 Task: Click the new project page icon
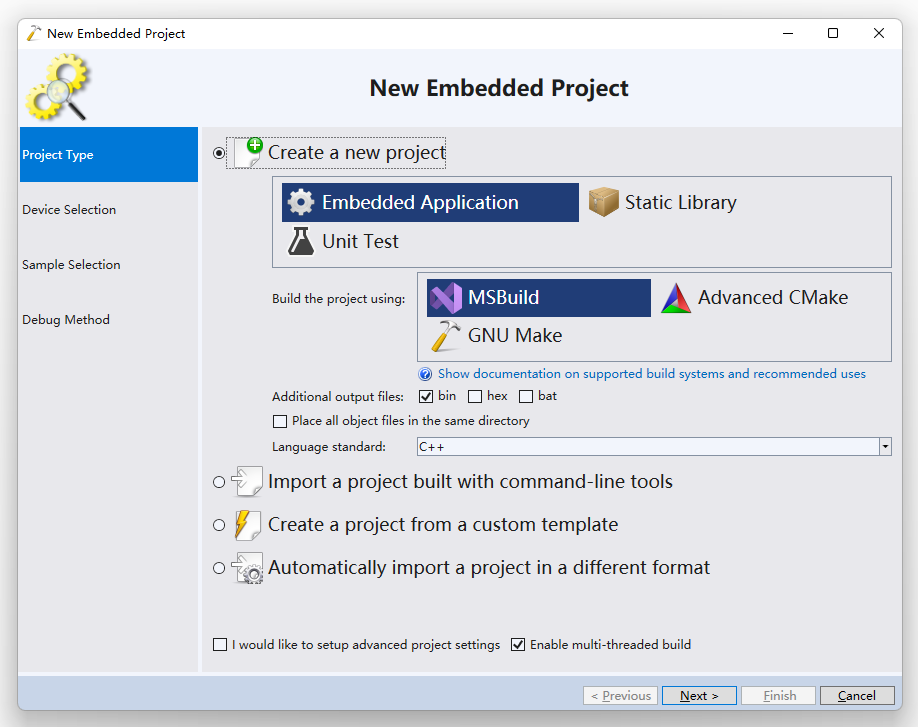[249, 153]
